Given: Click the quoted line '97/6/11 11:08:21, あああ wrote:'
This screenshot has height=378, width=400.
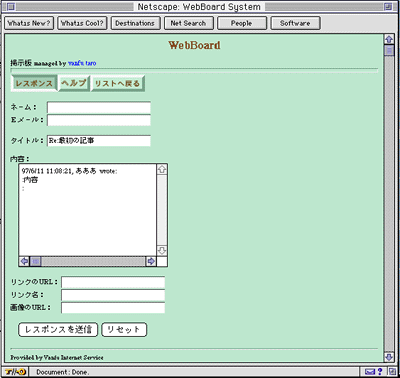Looking at the screenshot, I should pos(69,171).
